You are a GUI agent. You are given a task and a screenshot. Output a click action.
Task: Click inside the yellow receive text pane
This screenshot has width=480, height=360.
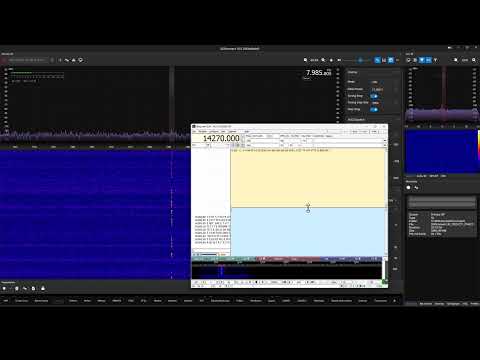click(308, 178)
